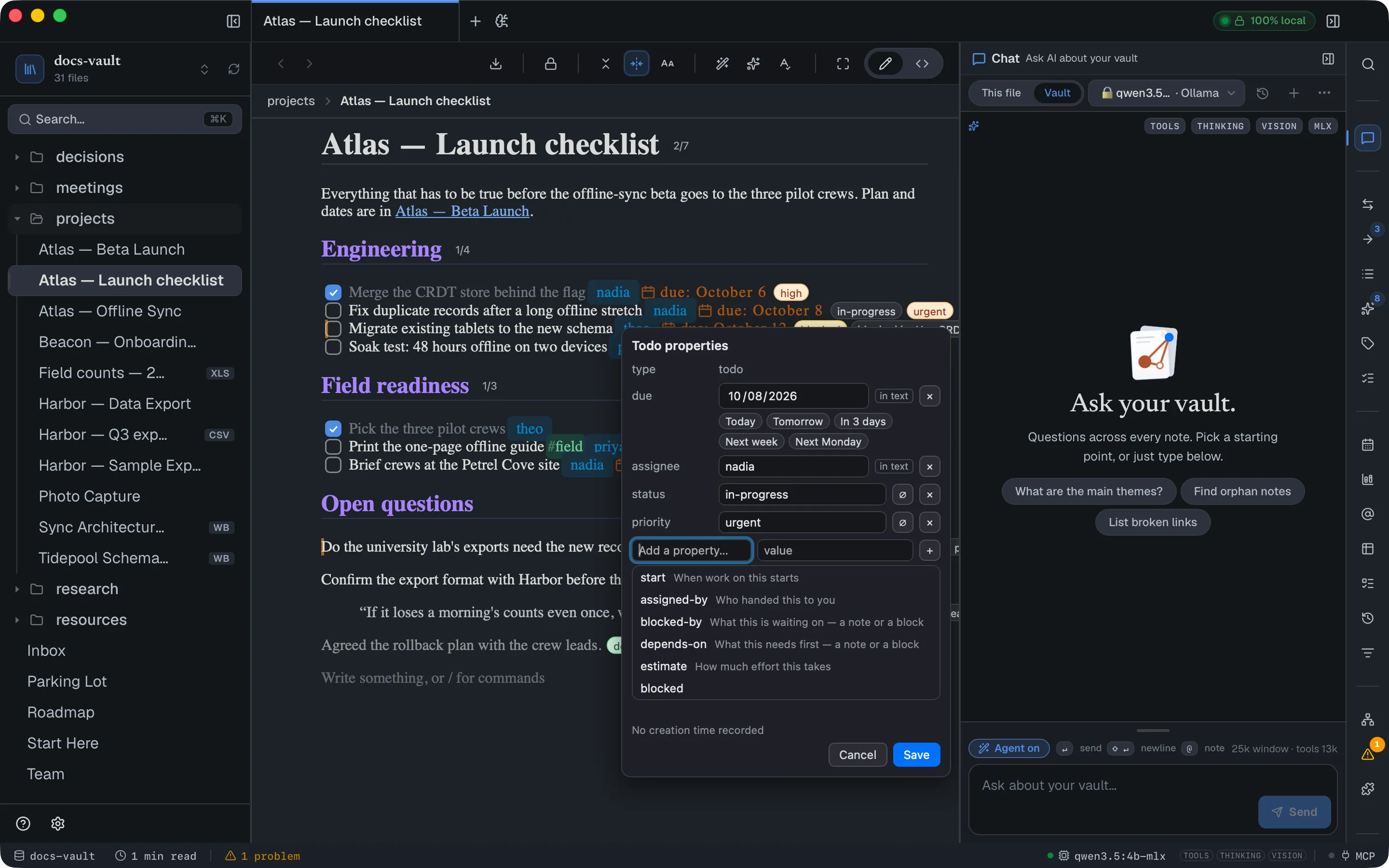Screen dimensions: 1389x868
Task: Switch chat scope to This file
Action: (x=1001, y=93)
